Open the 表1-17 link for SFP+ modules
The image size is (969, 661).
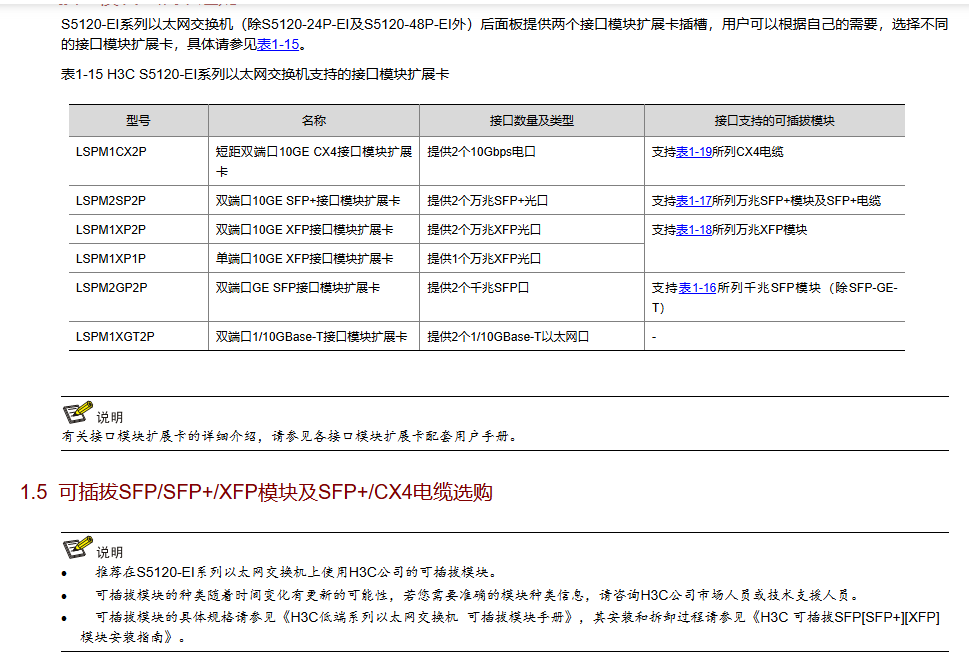click(694, 201)
